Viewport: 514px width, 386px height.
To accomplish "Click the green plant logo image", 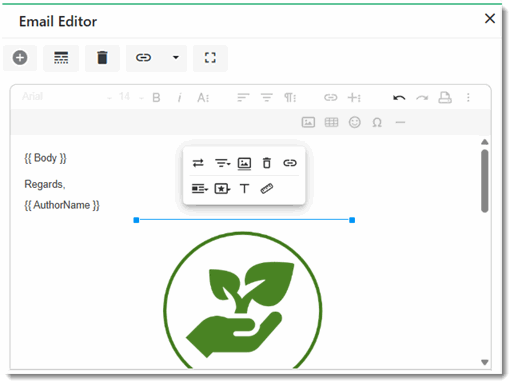I will (243, 300).
